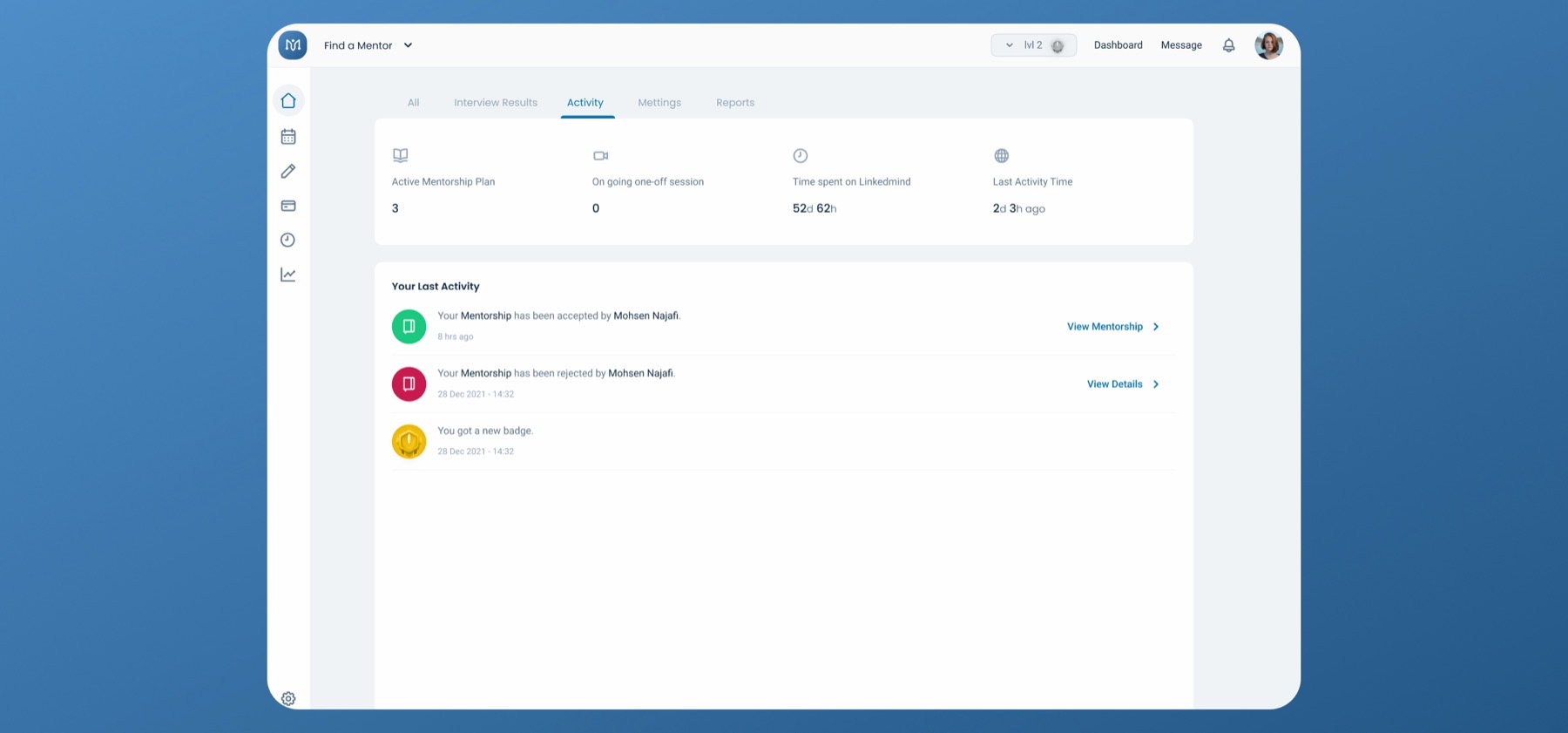Click the globe icon above Last Activity Time
Image resolution: width=1568 pixels, height=733 pixels.
click(x=1002, y=156)
